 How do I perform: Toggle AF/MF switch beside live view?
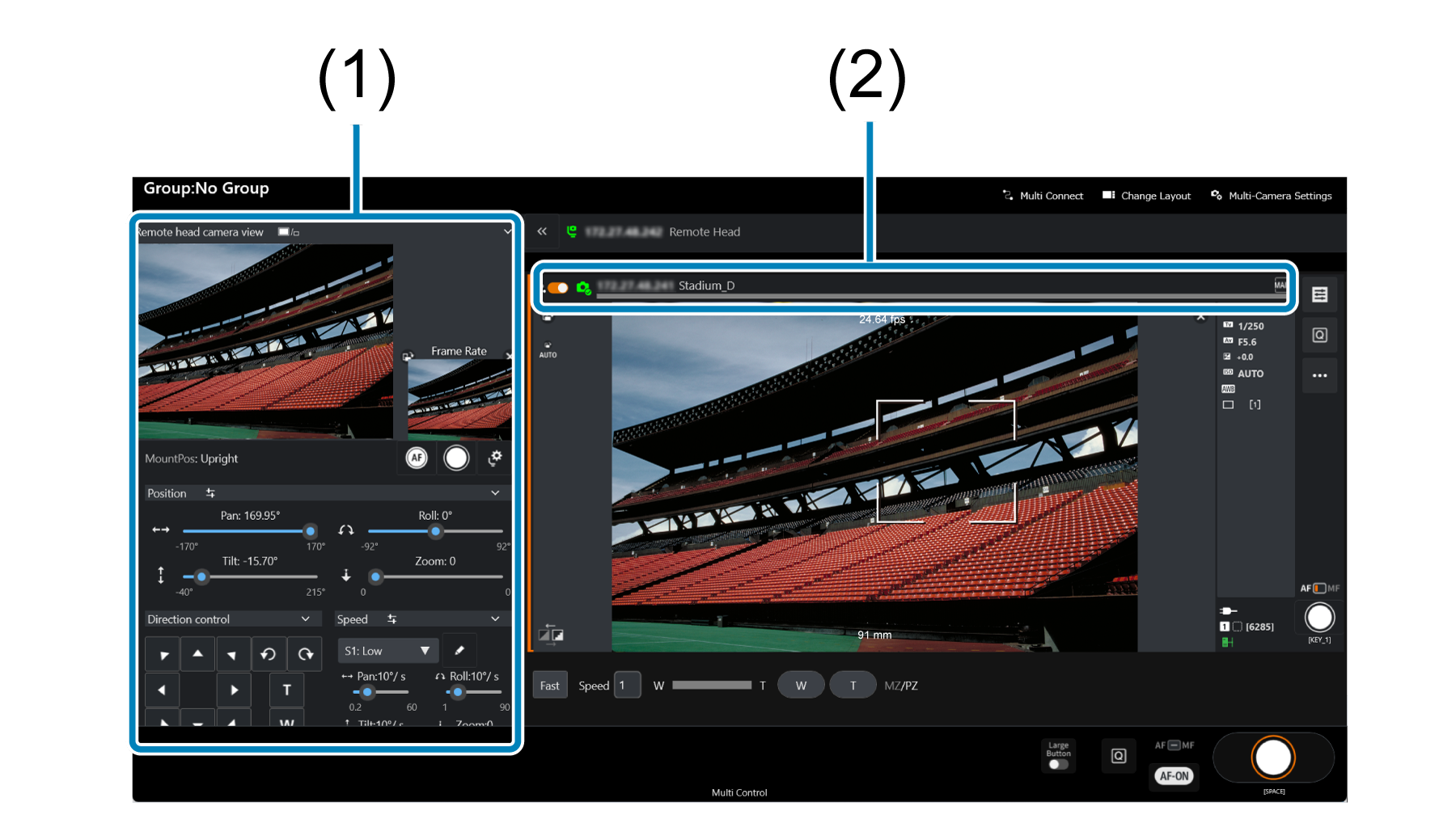(1319, 588)
